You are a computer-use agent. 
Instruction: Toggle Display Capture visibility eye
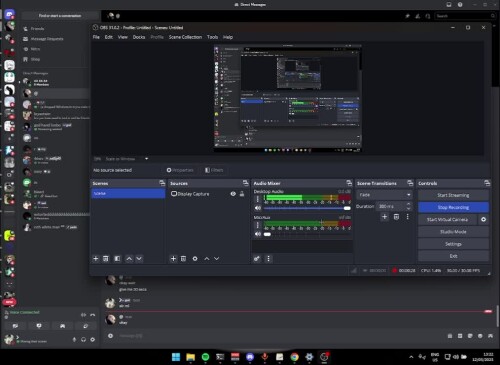[x=233, y=194]
